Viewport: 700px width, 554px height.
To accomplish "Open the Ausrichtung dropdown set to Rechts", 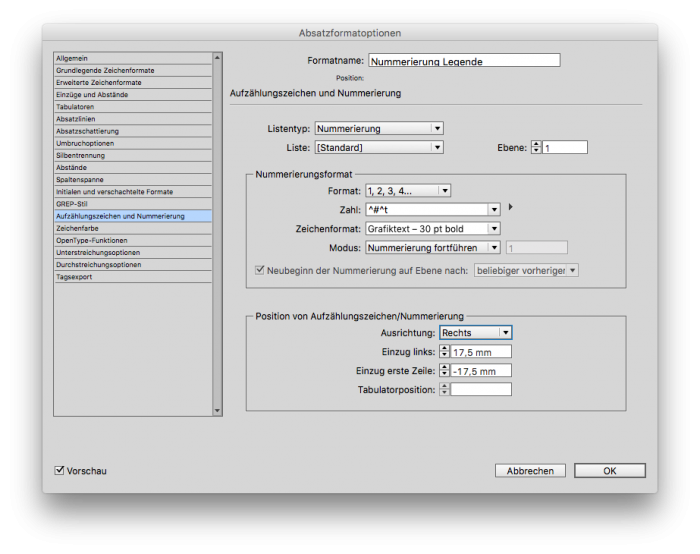I will coord(475,333).
